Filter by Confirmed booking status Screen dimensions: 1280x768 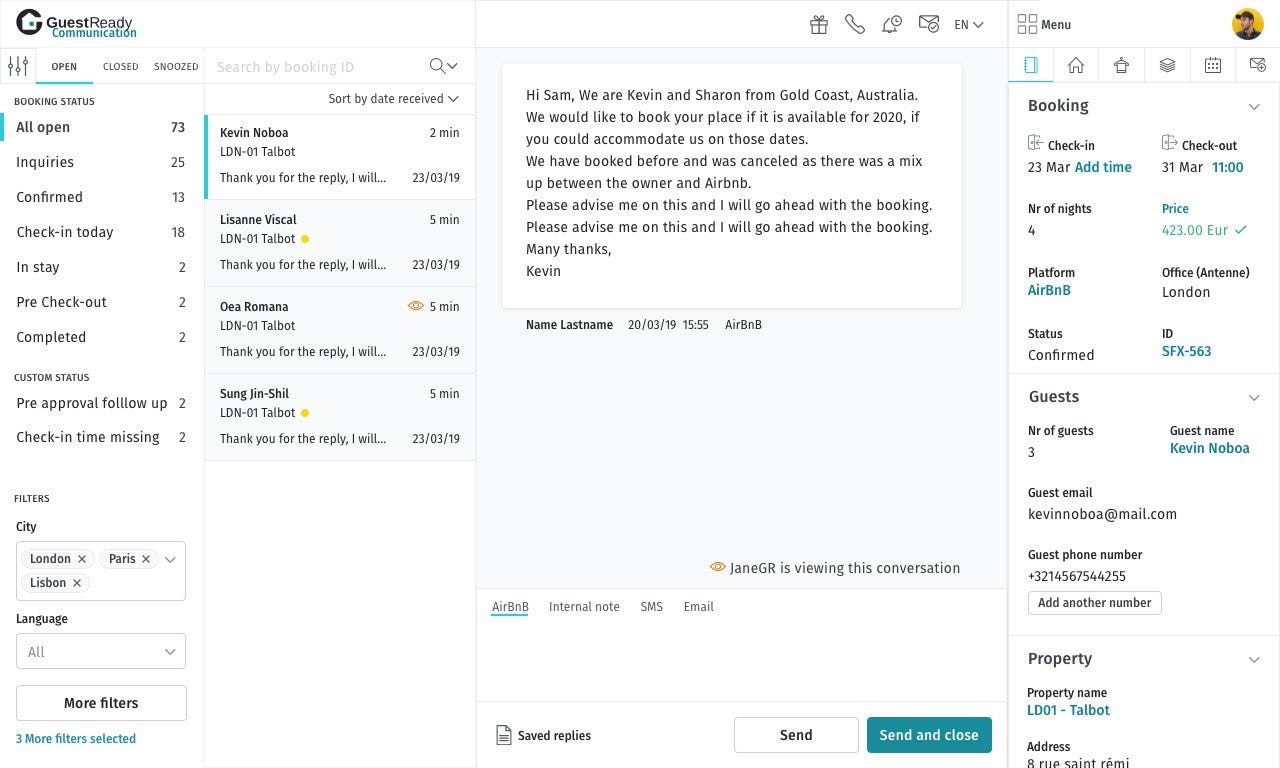point(101,197)
